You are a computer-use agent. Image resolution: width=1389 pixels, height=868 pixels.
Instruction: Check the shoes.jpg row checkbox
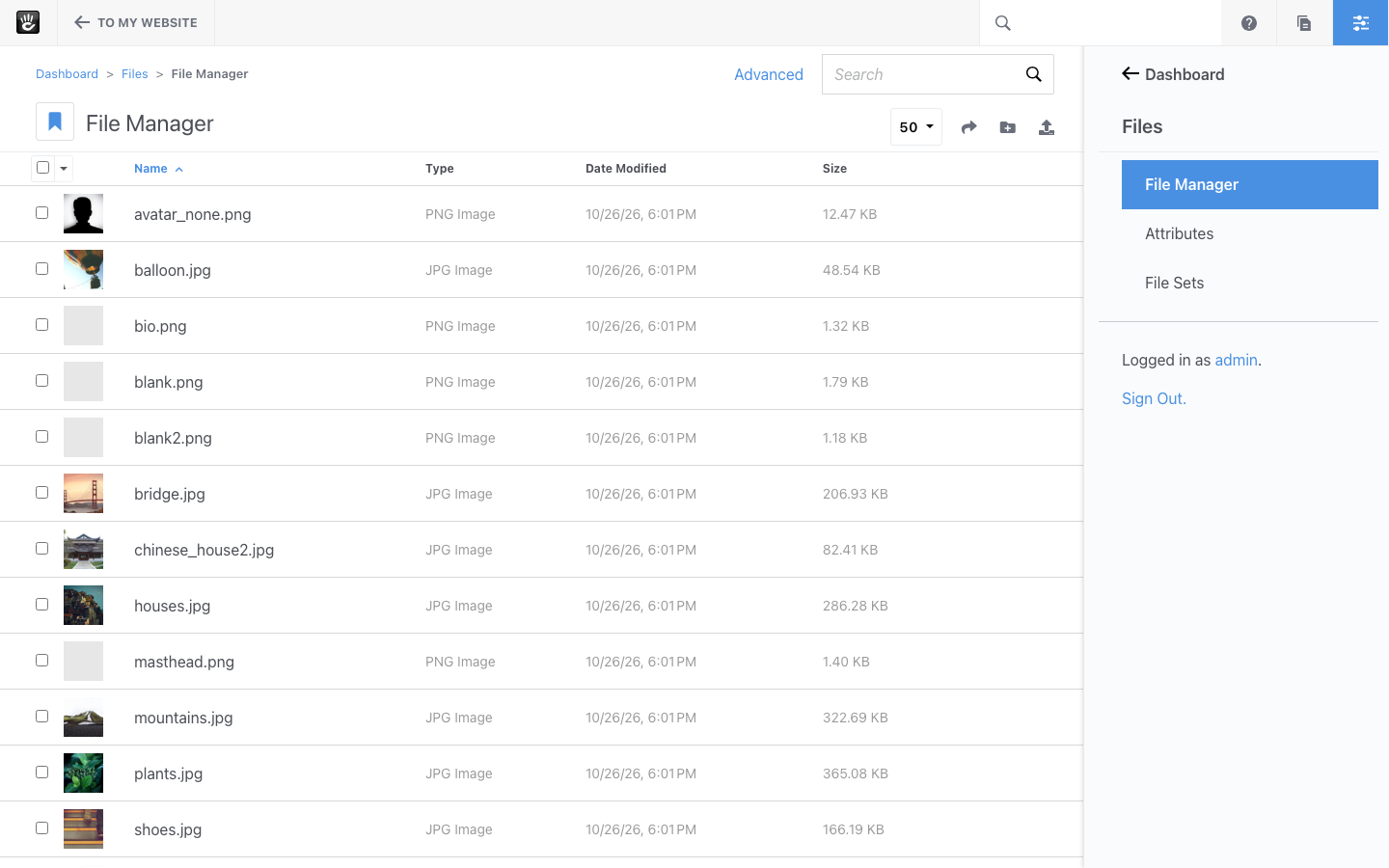(41, 828)
